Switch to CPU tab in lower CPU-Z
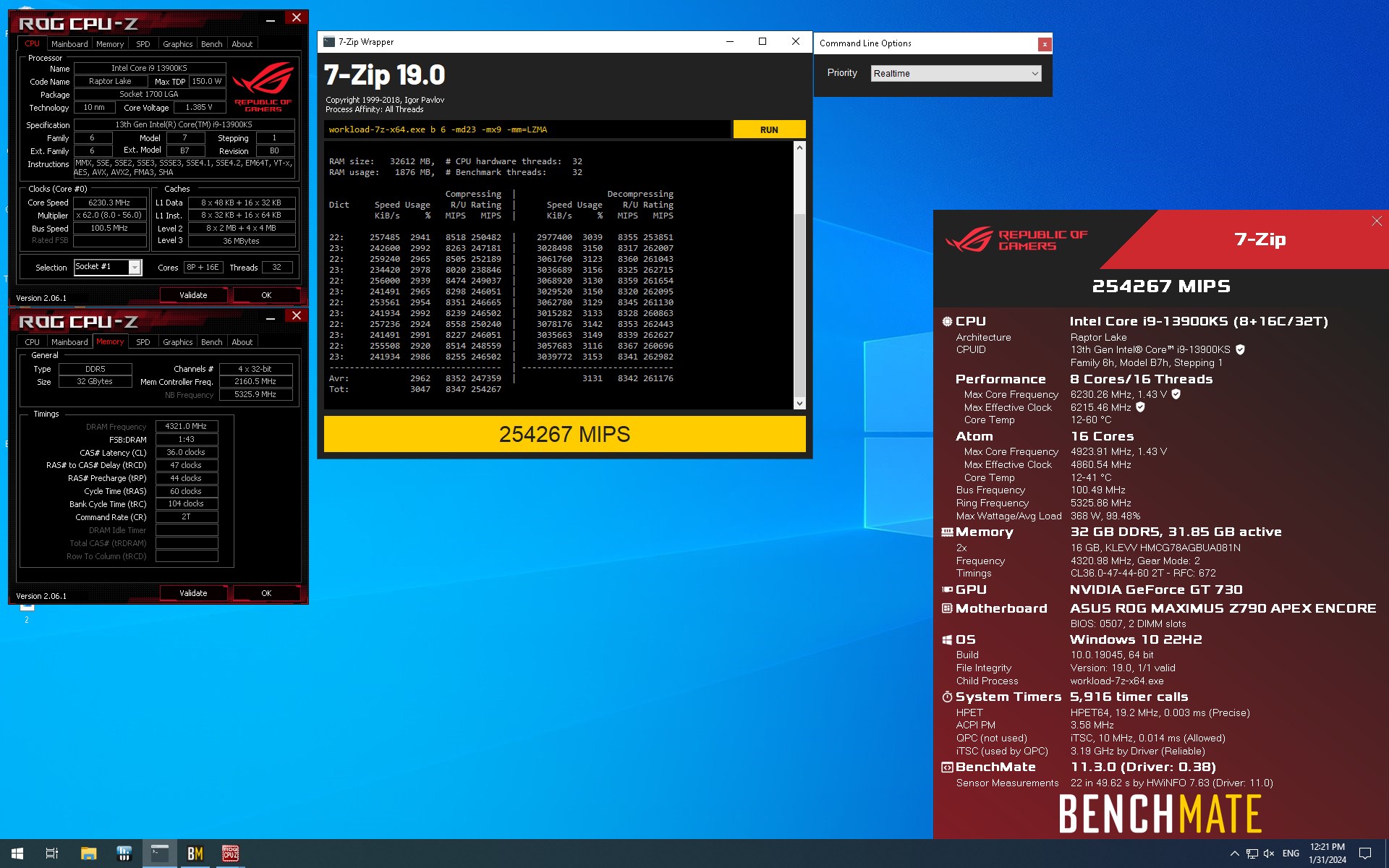 click(x=33, y=342)
